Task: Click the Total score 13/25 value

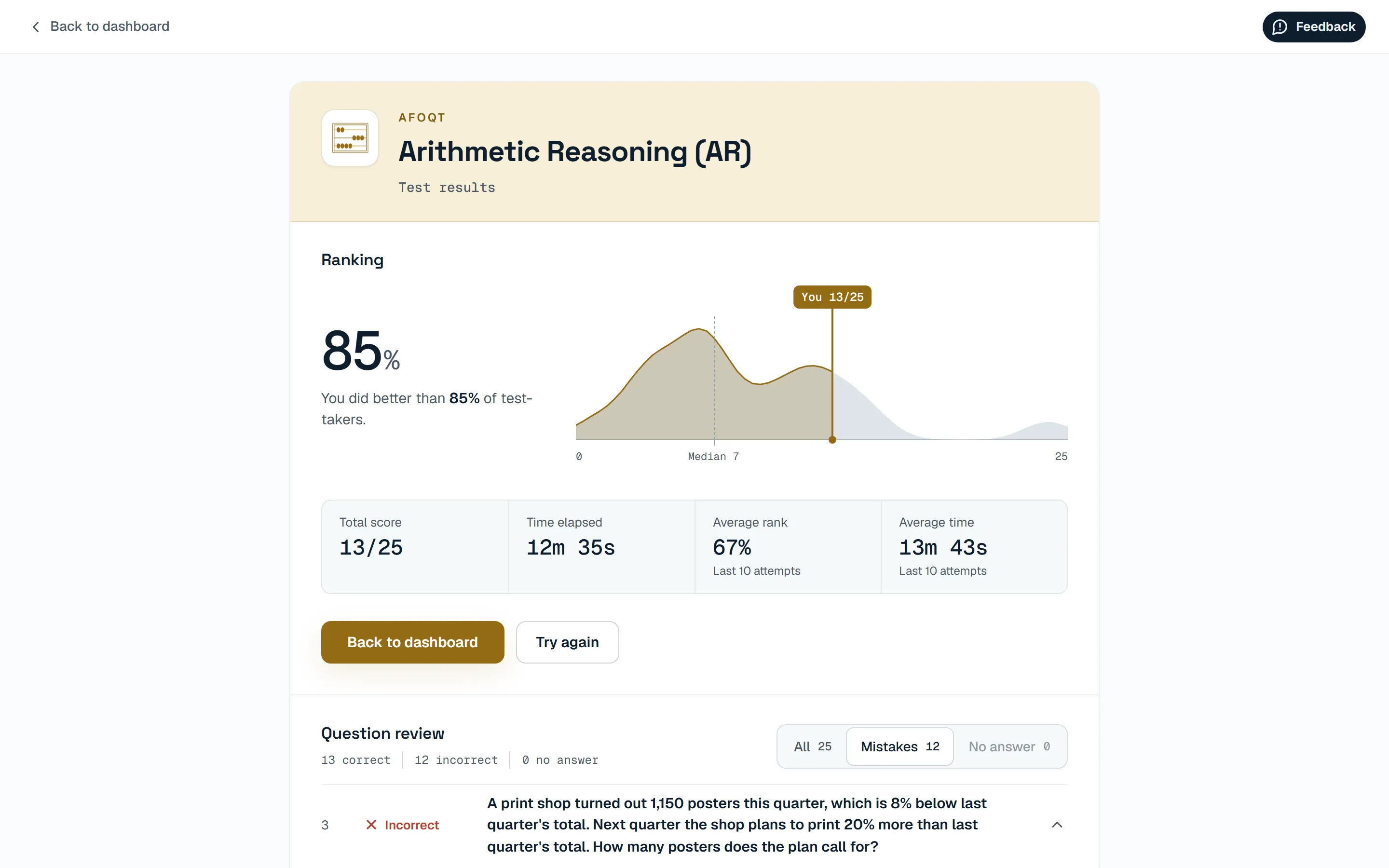Action: 371,547
